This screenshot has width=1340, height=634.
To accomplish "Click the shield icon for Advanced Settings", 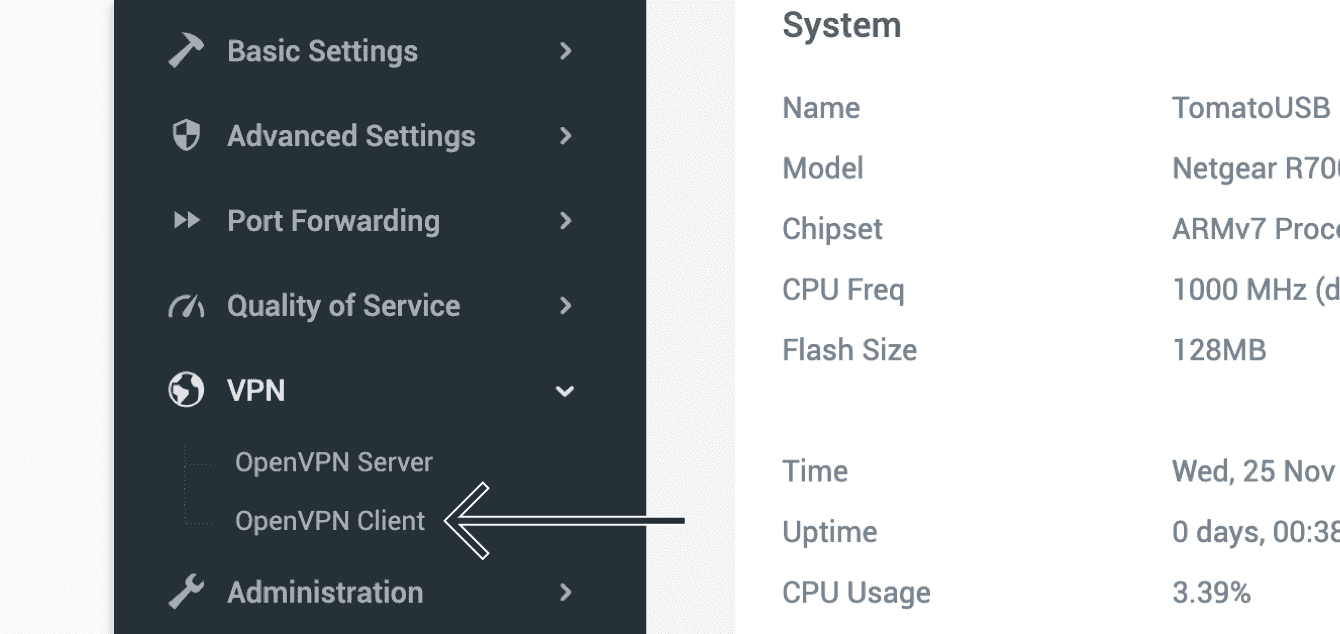I will (x=187, y=136).
